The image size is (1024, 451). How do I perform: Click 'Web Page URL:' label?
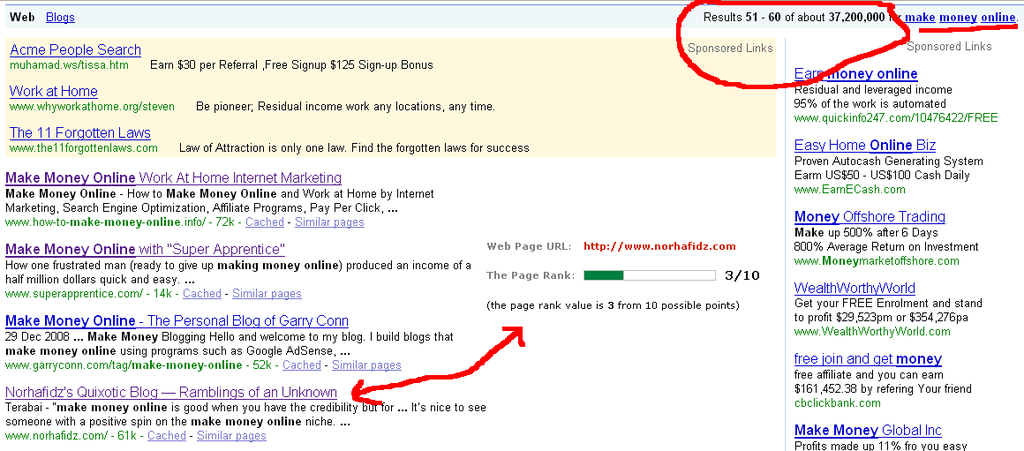[x=529, y=247]
